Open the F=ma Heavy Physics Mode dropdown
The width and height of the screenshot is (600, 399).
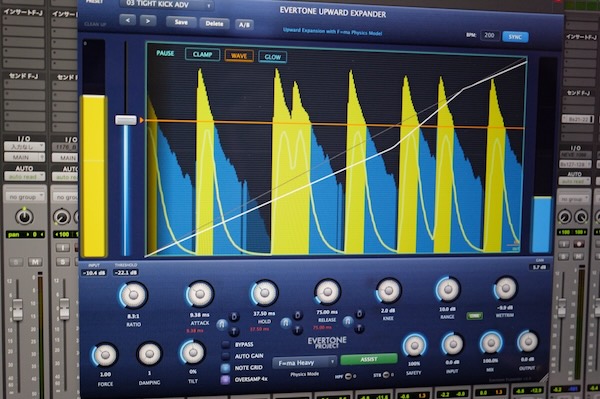305,362
